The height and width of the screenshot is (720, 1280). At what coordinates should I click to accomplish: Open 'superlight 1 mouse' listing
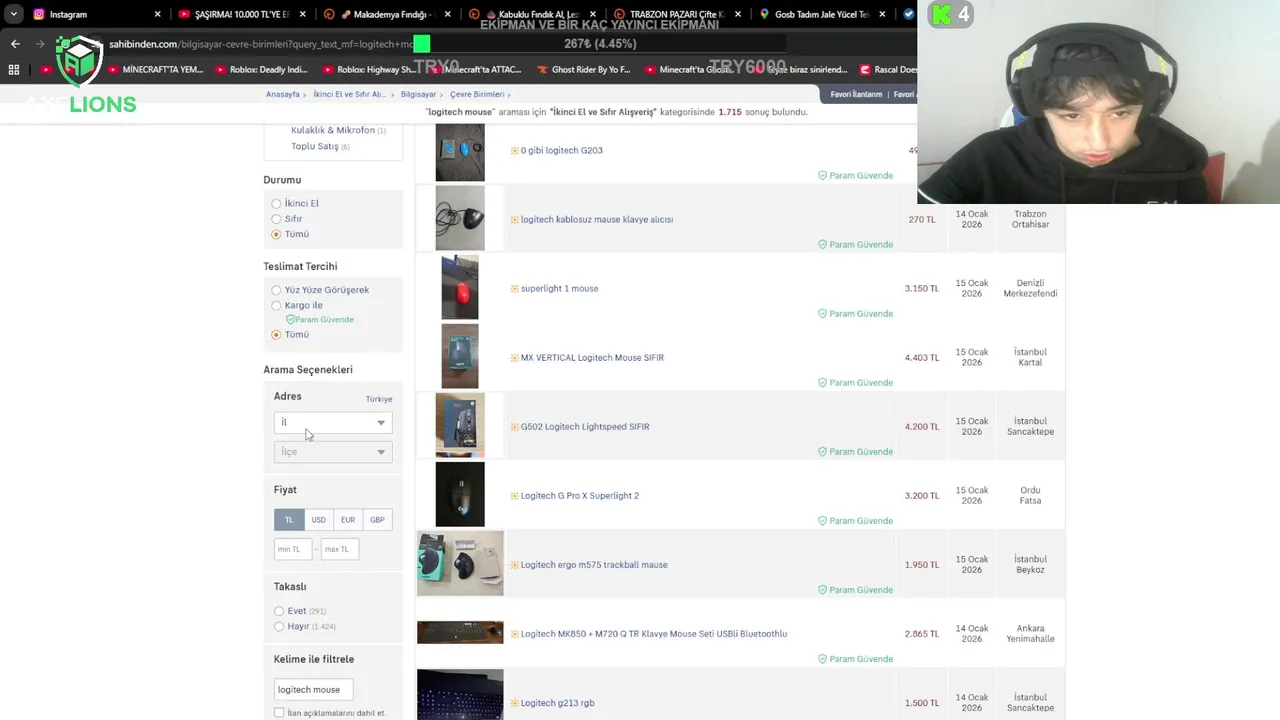[x=559, y=289]
